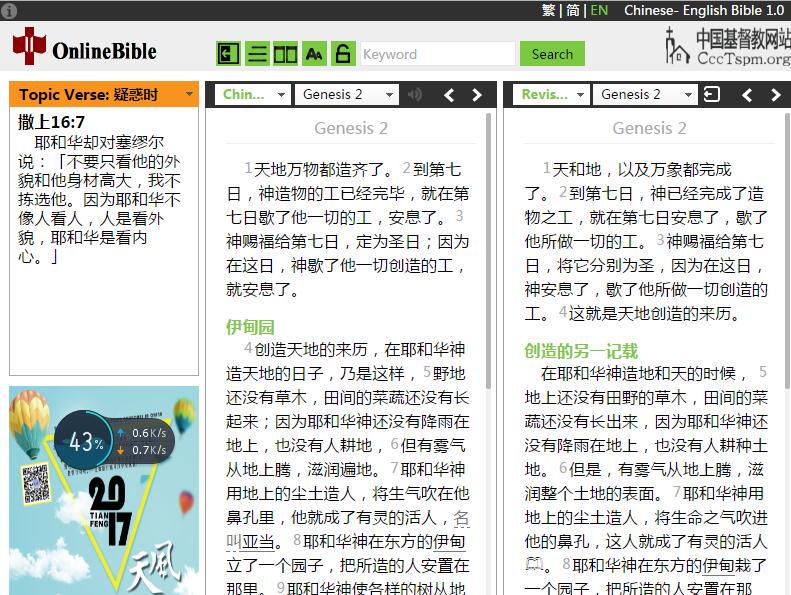
Task: Click the QR code on the banner
Action: tap(35, 483)
